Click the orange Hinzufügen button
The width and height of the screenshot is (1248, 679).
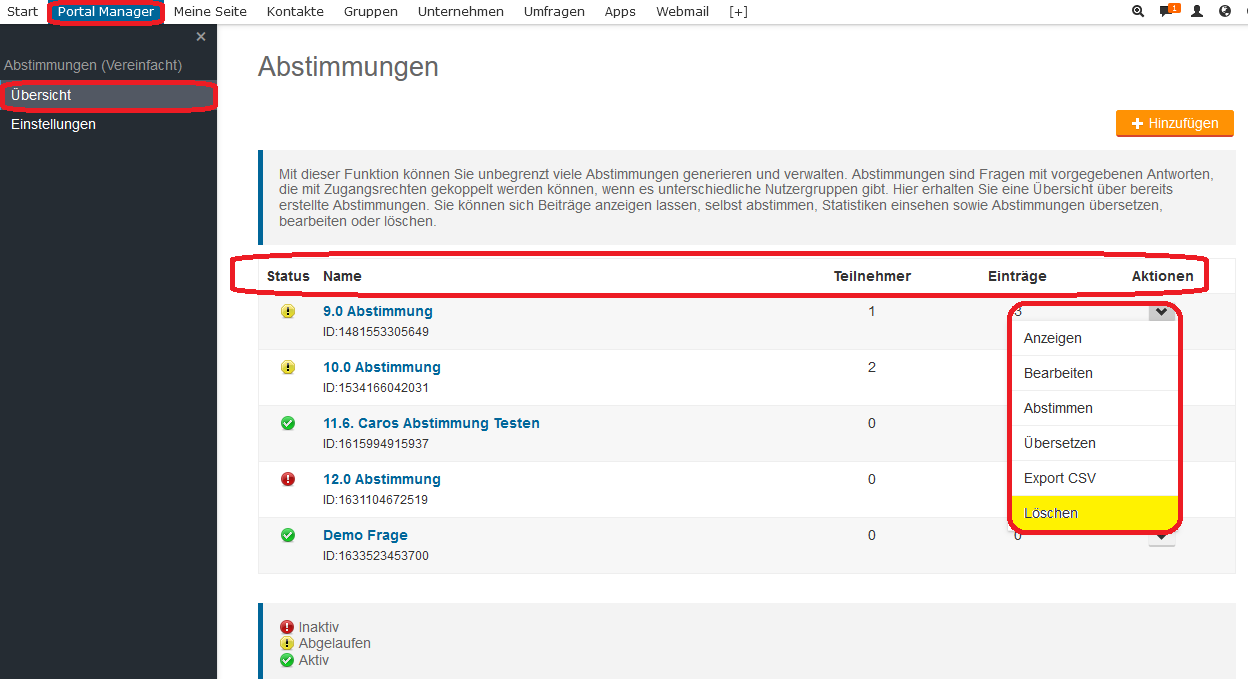click(x=1175, y=123)
